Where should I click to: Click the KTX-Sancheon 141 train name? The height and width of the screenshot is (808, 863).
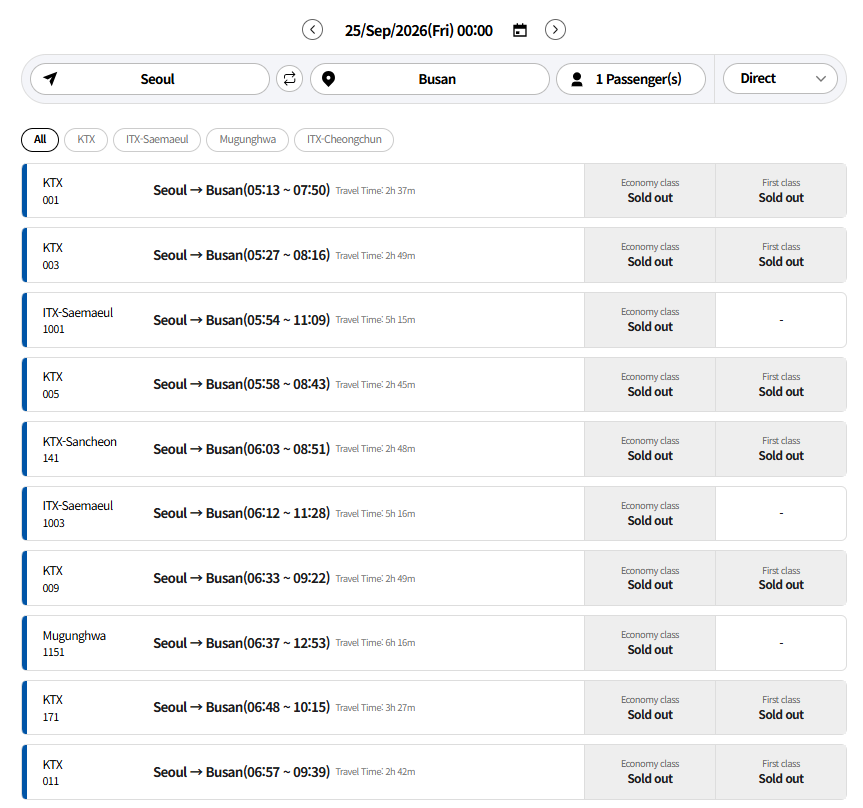click(x=80, y=449)
